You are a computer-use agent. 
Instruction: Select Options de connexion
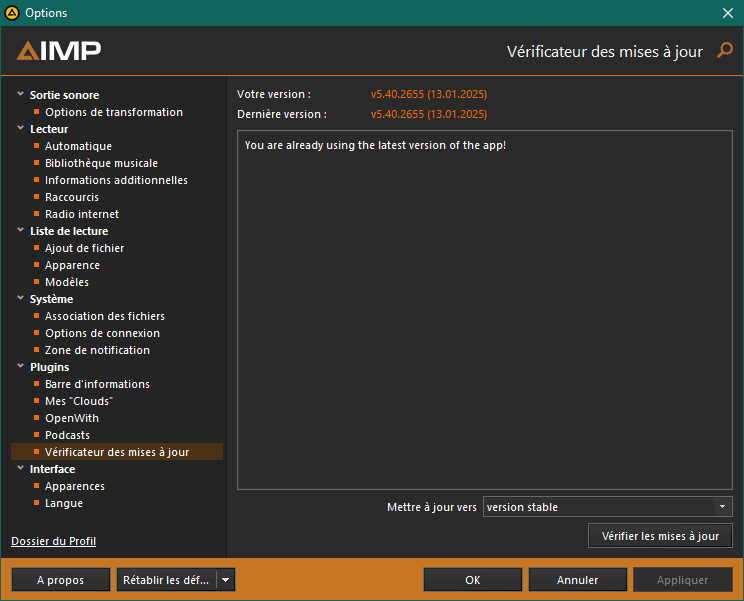102,333
